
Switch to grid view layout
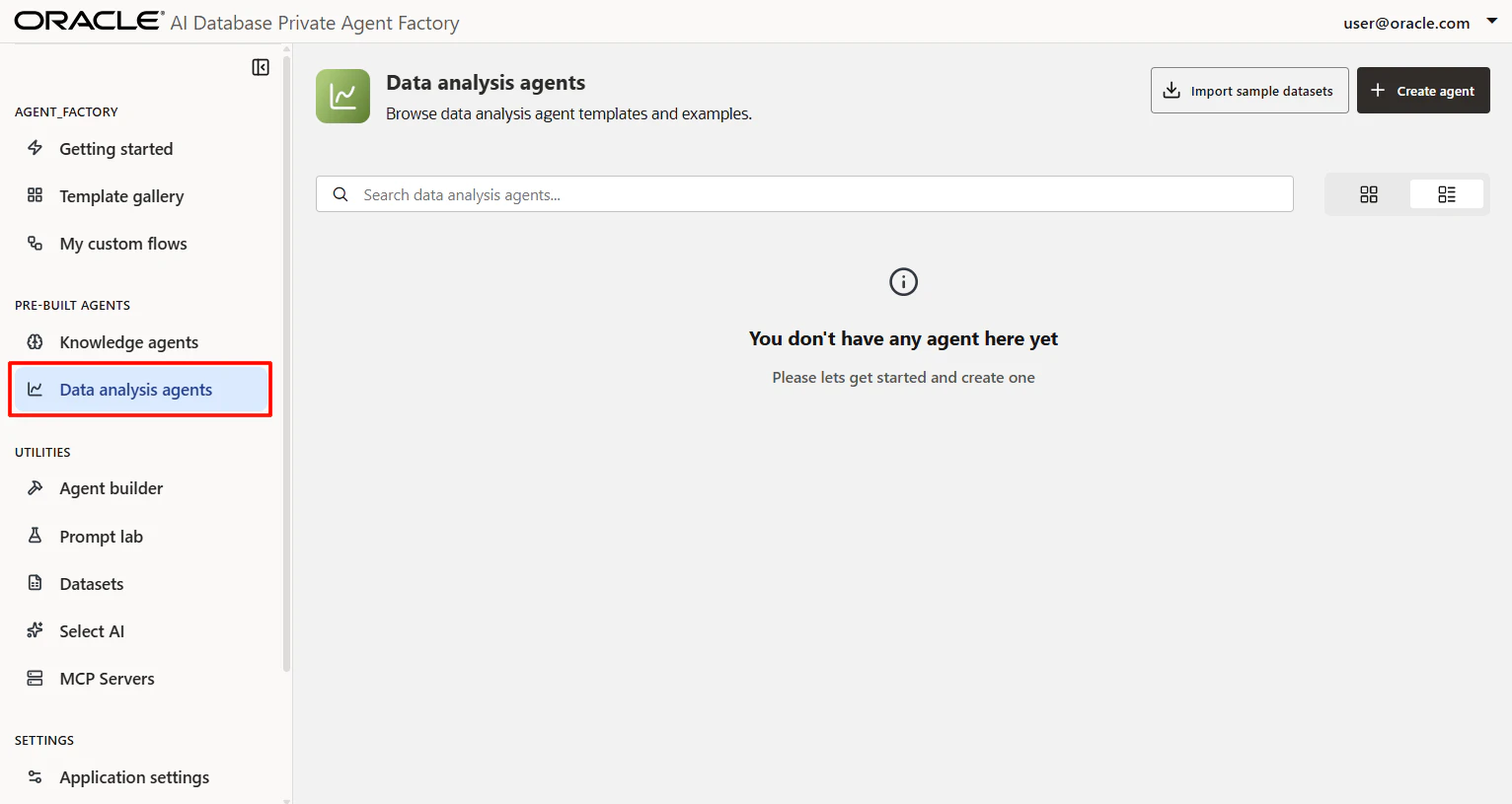(1369, 194)
